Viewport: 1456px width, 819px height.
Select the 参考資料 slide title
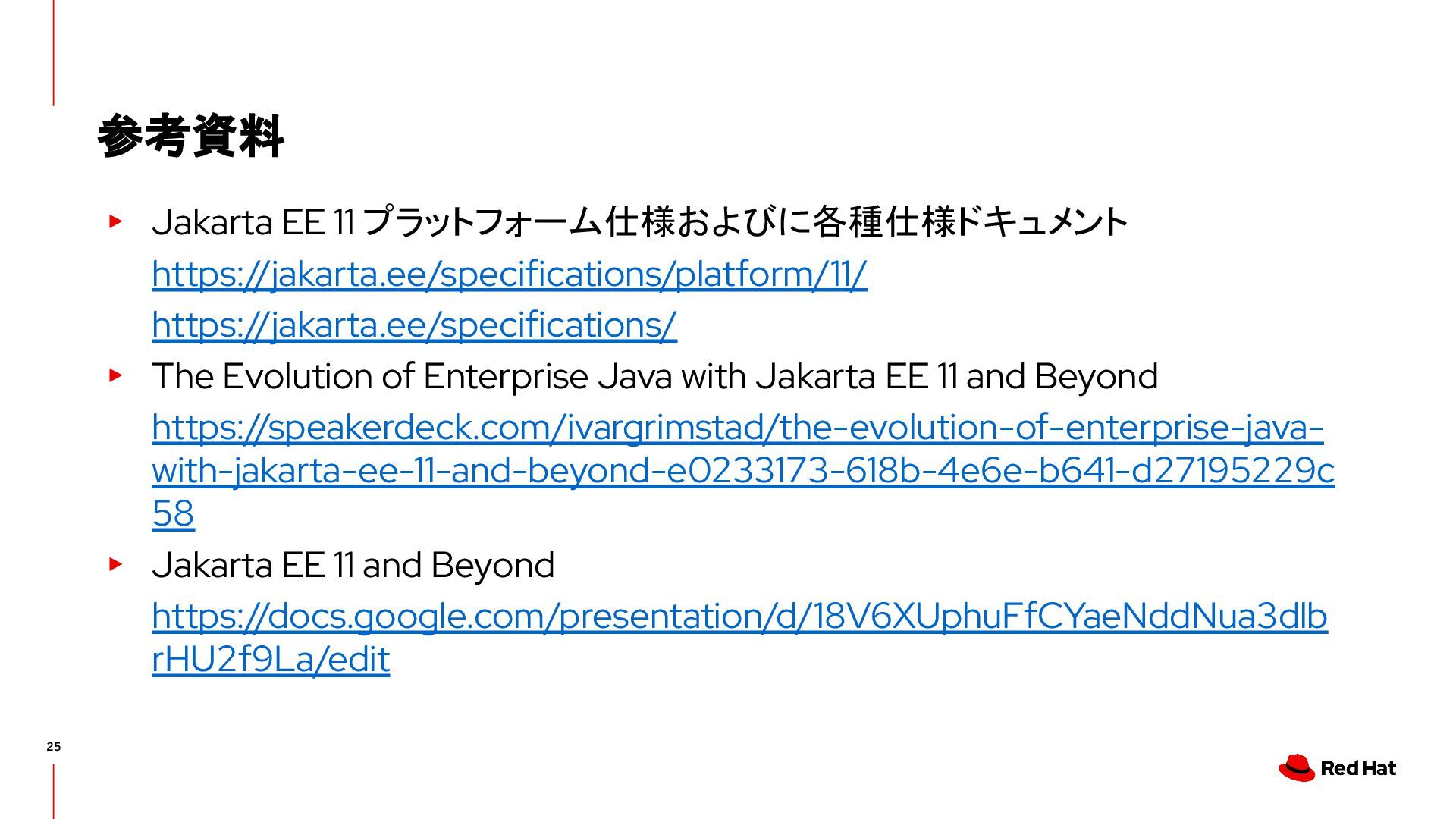click(x=191, y=136)
